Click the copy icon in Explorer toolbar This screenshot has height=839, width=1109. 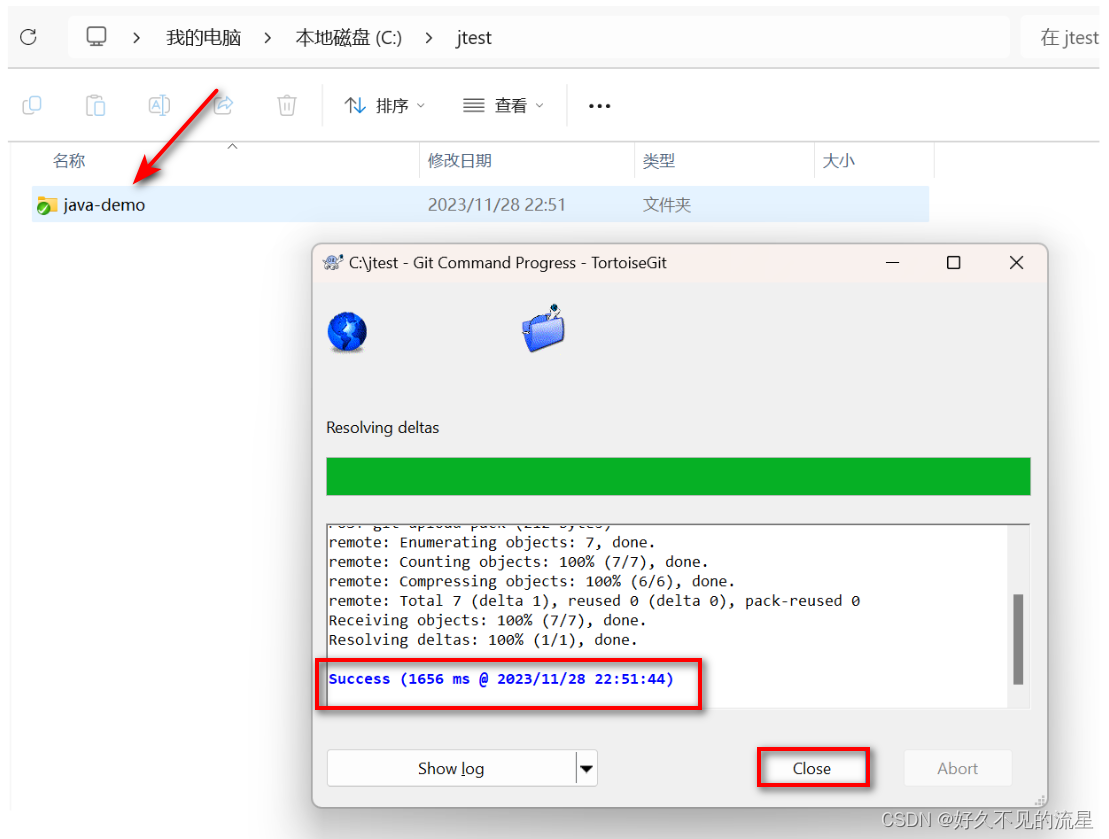[32, 105]
